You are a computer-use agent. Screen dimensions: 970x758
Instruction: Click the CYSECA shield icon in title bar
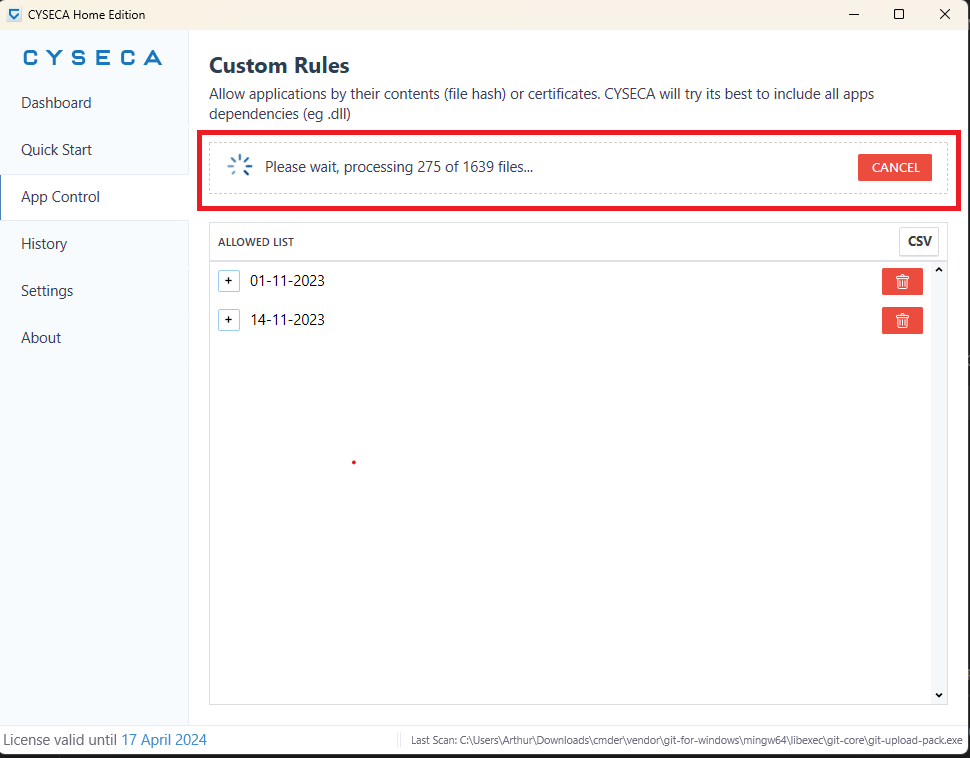[x=14, y=14]
